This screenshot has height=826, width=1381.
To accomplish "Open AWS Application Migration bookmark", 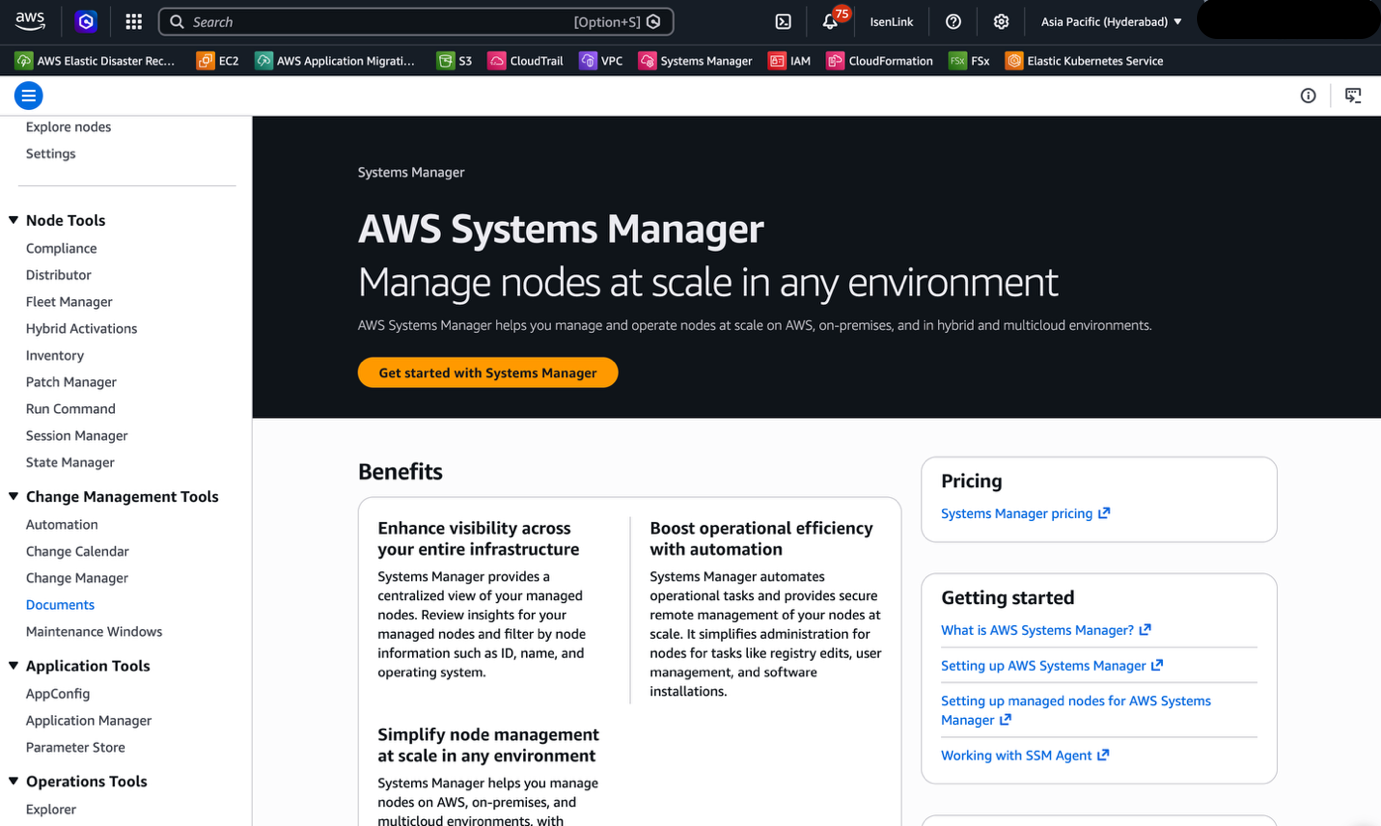I will (x=336, y=61).
